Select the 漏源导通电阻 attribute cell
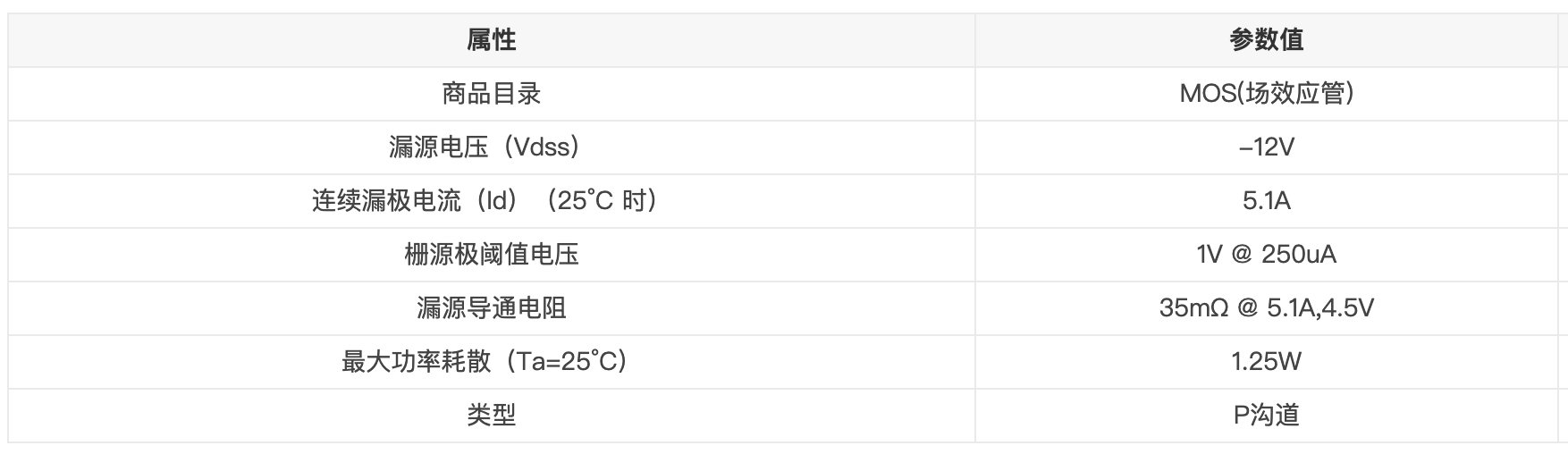The height and width of the screenshot is (454, 1568). 491,308
